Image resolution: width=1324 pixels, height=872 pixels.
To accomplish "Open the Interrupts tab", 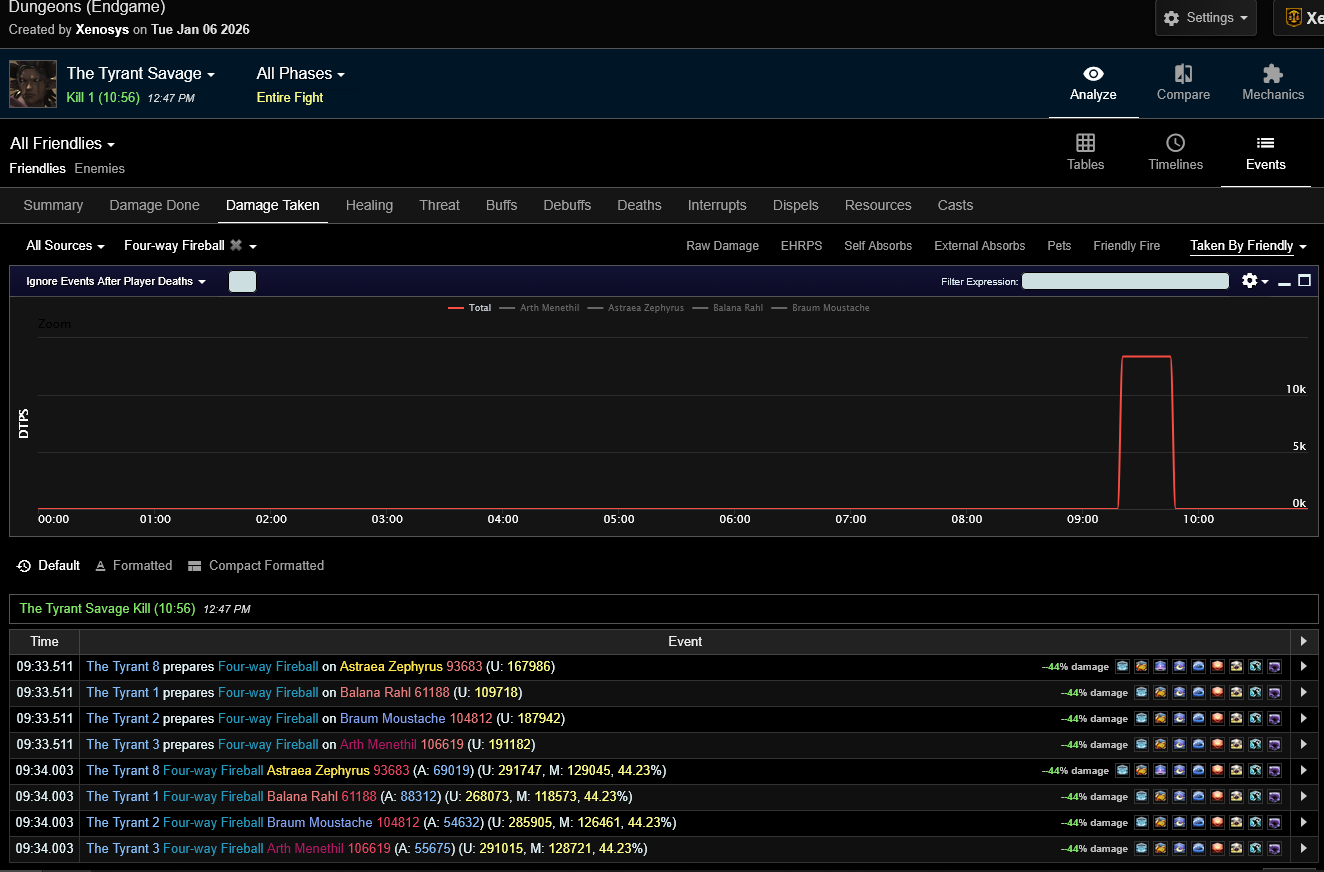I will tap(717, 205).
